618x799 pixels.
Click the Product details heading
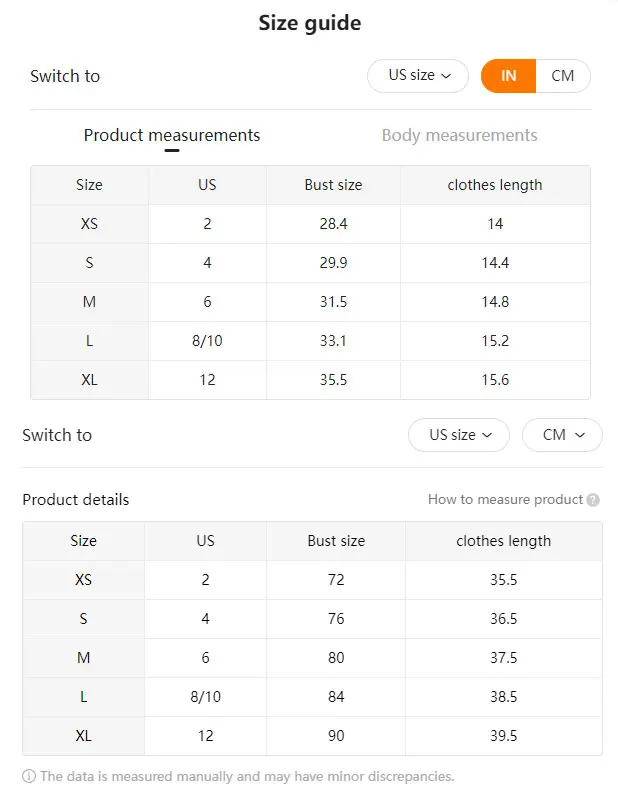[76, 500]
